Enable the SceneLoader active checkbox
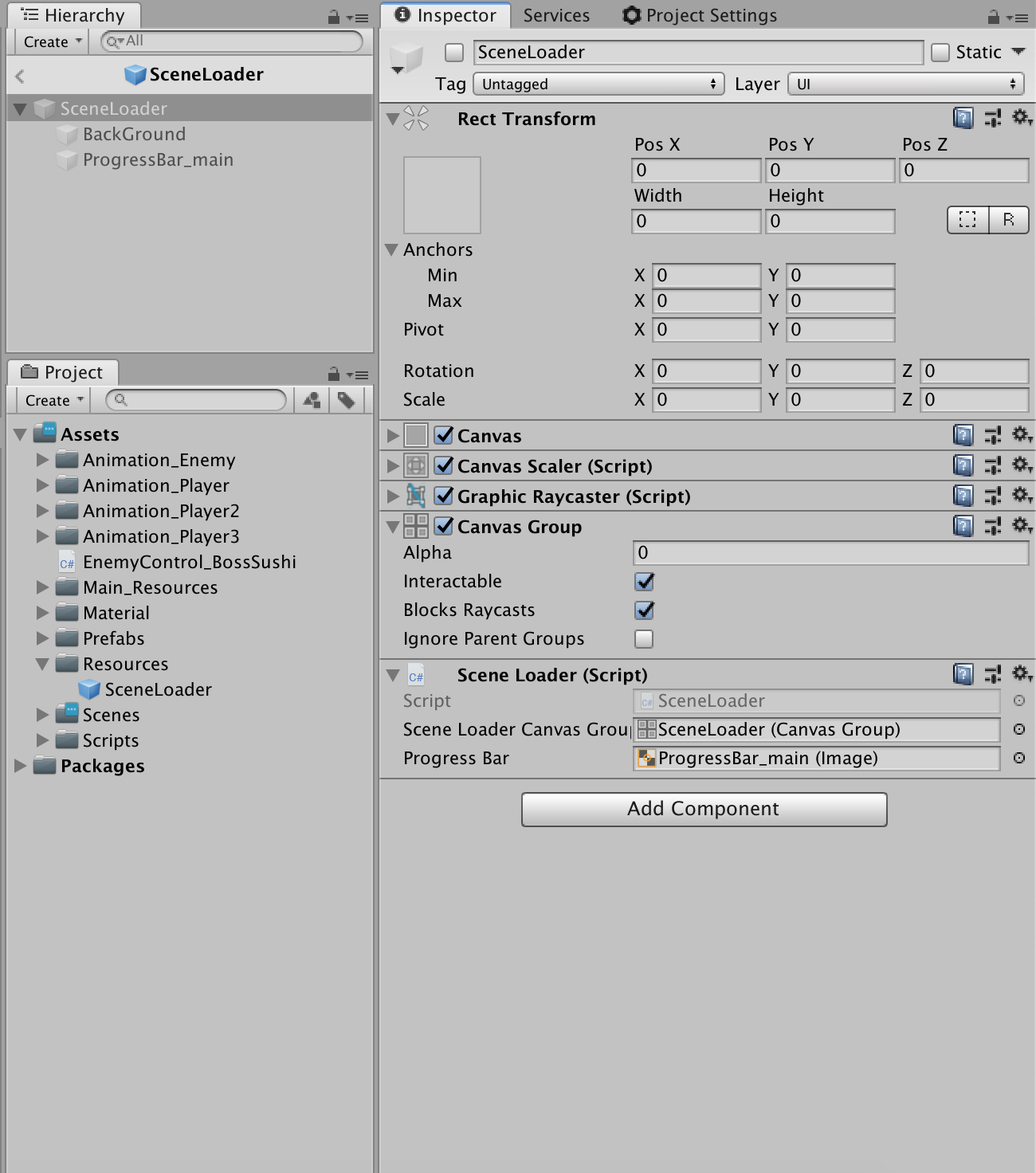Screen dimensions: 1036x1173 click(454, 53)
